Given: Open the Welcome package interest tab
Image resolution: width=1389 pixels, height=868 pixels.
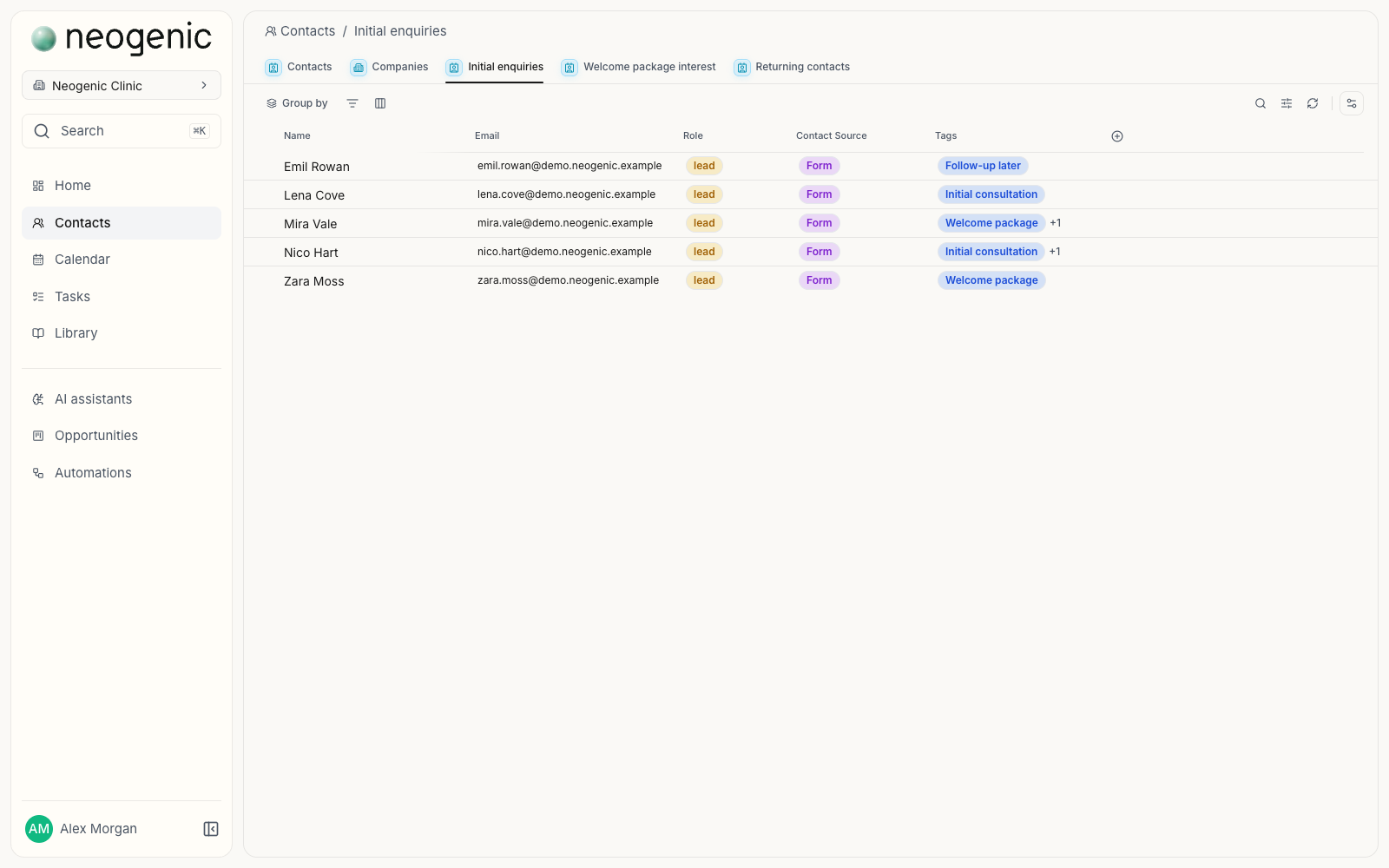Looking at the screenshot, I should coord(639,67).
